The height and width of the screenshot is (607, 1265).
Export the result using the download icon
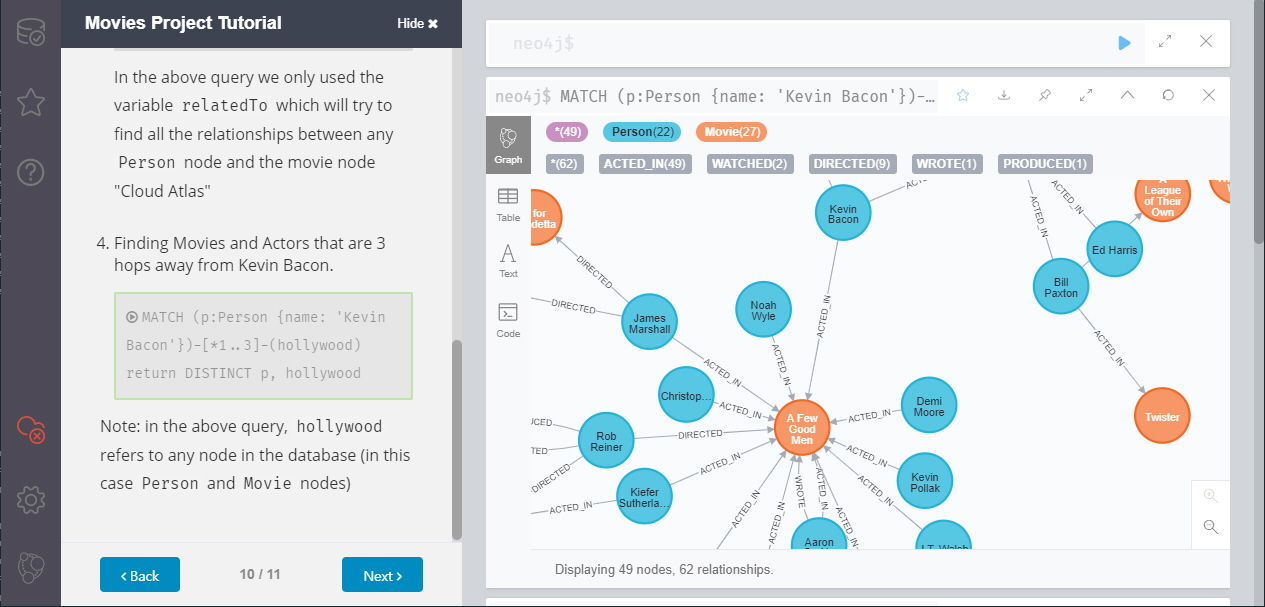pyautogui.click(x=1004, y=96)
